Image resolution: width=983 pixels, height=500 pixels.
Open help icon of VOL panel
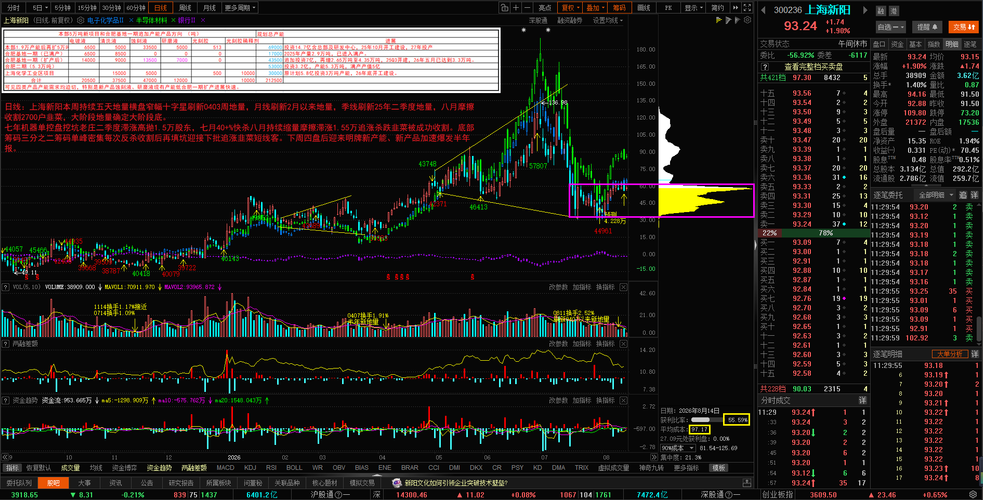pyautogui.click(x=6, y=287)
